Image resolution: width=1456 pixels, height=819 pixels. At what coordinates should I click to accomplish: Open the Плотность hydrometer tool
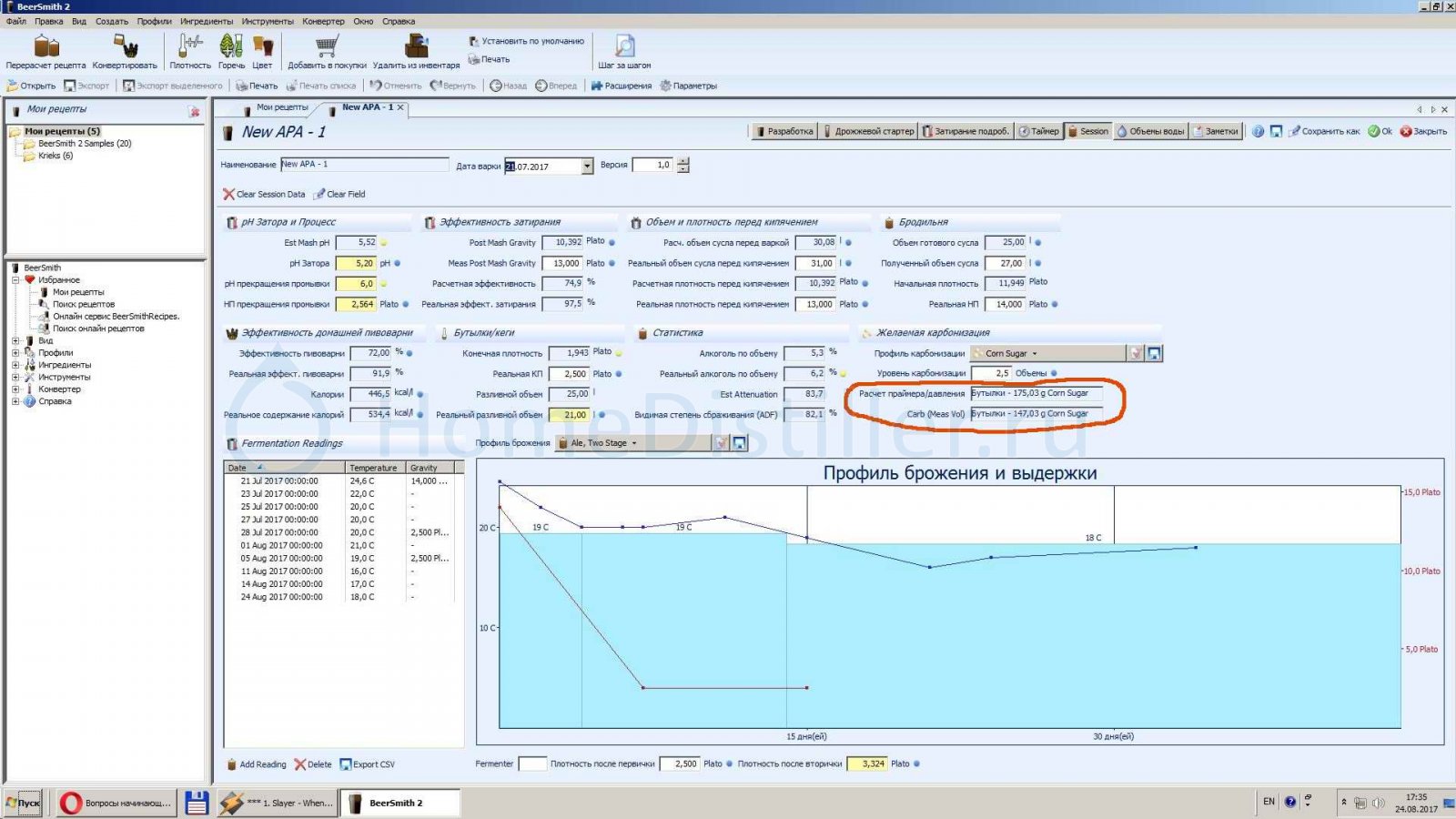pyautogui.click(x=190, y=52)
